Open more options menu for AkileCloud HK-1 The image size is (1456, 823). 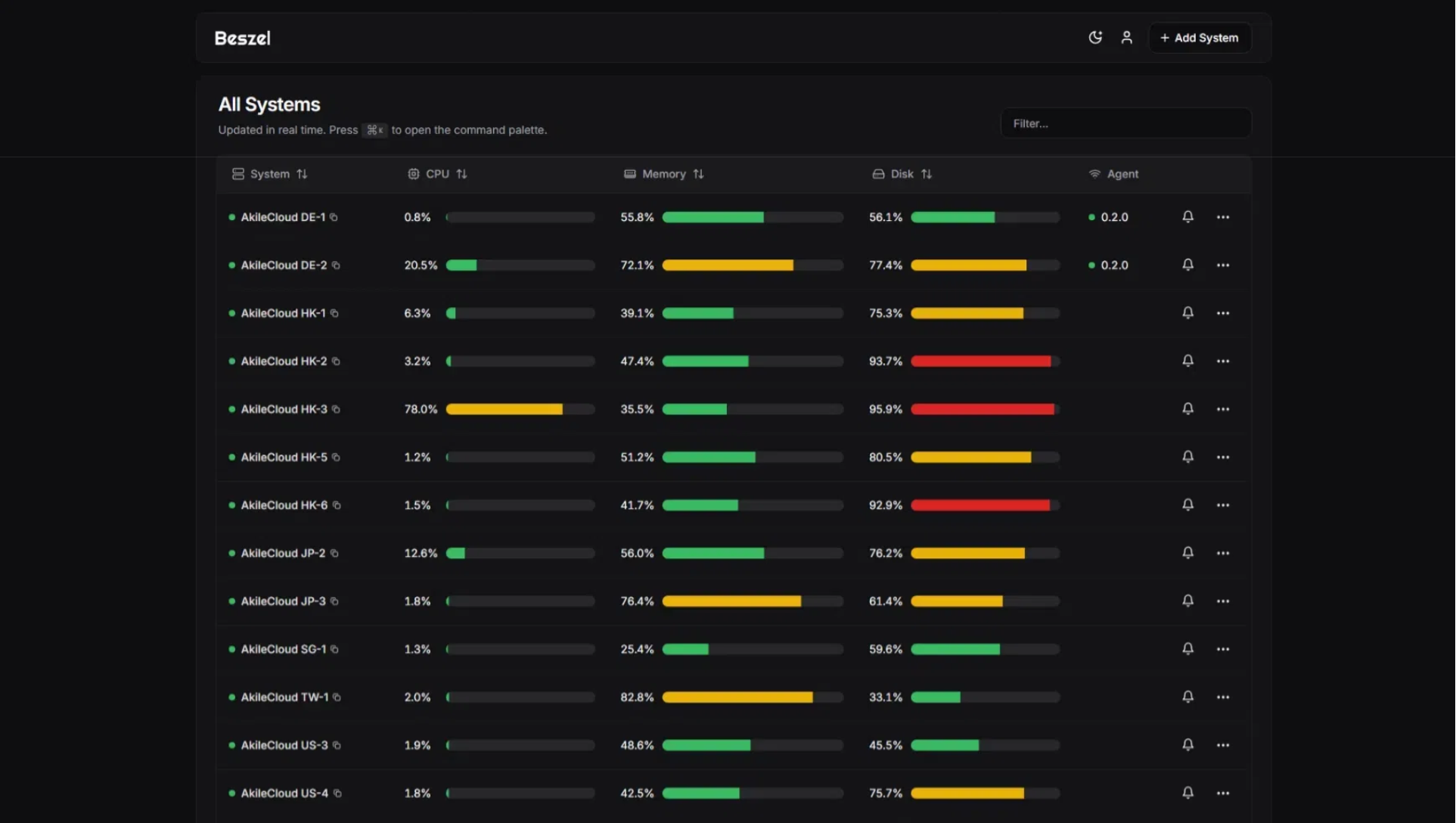[x=1222, y=314]
